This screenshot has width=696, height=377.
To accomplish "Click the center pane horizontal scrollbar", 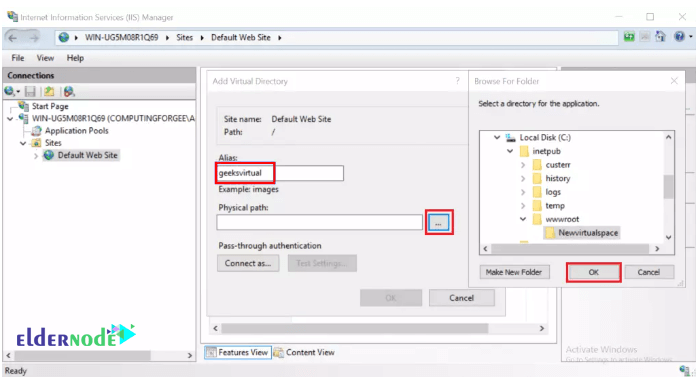I will [x=355, y=328].
